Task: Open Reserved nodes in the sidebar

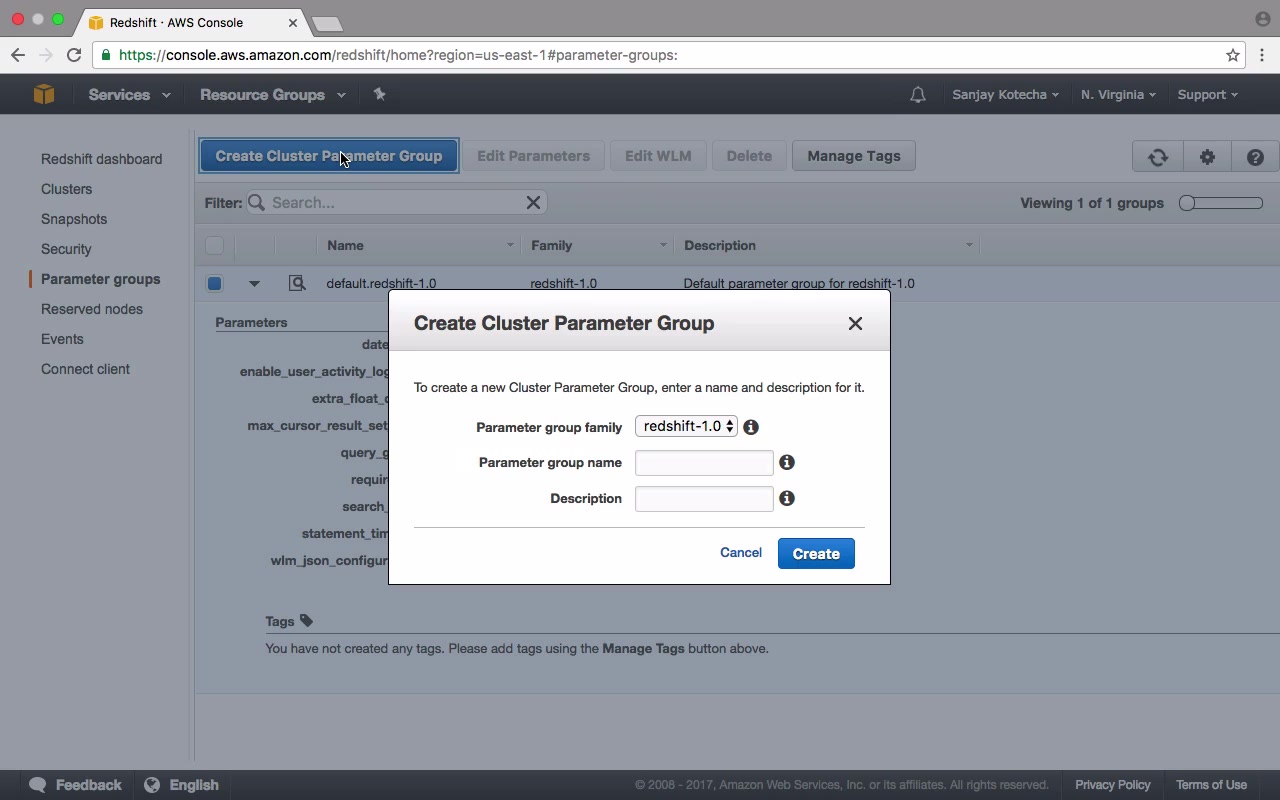Action: 92,309
